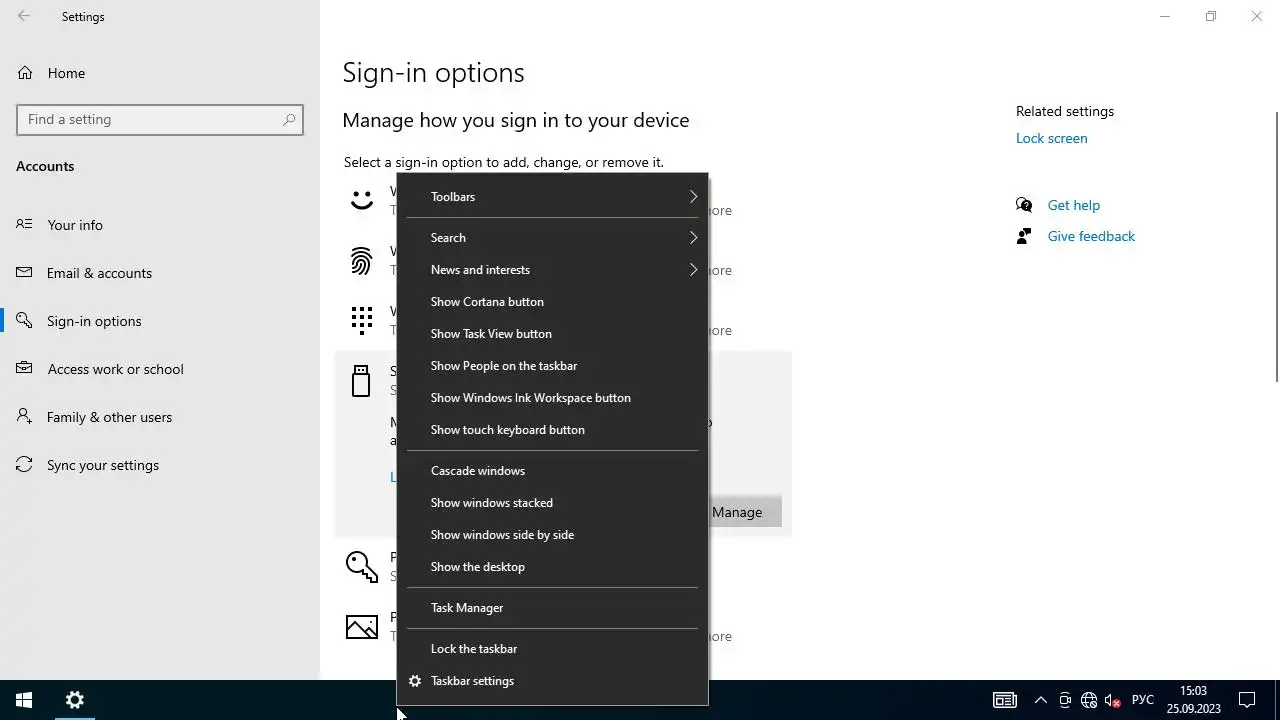
Task: Open the Action Center notifications icon
Action: point(1247,700)
